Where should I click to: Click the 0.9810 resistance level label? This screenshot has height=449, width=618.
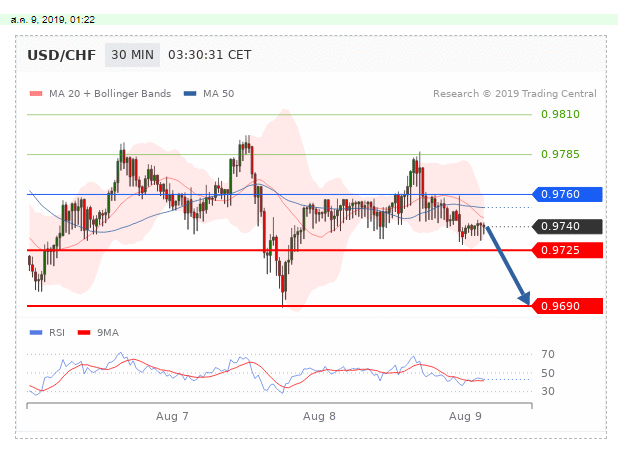tap(560, 114)
